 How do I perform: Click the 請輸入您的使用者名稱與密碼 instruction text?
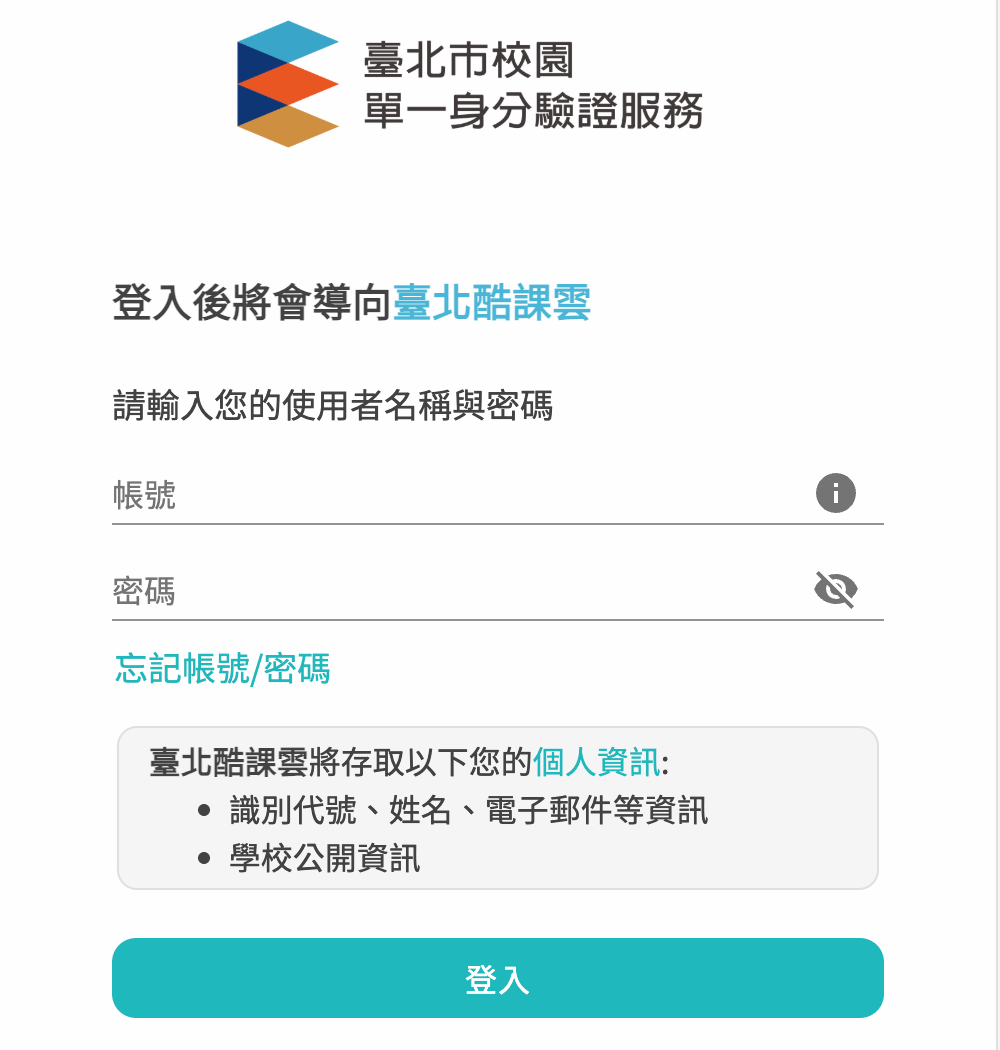coord(332,407)
